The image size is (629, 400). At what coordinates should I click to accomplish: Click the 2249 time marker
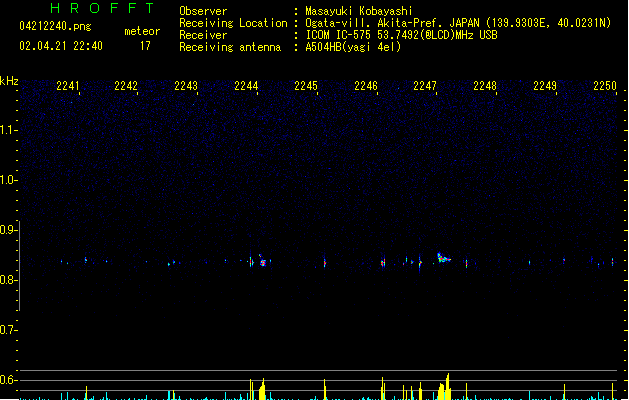coord(545,86)
